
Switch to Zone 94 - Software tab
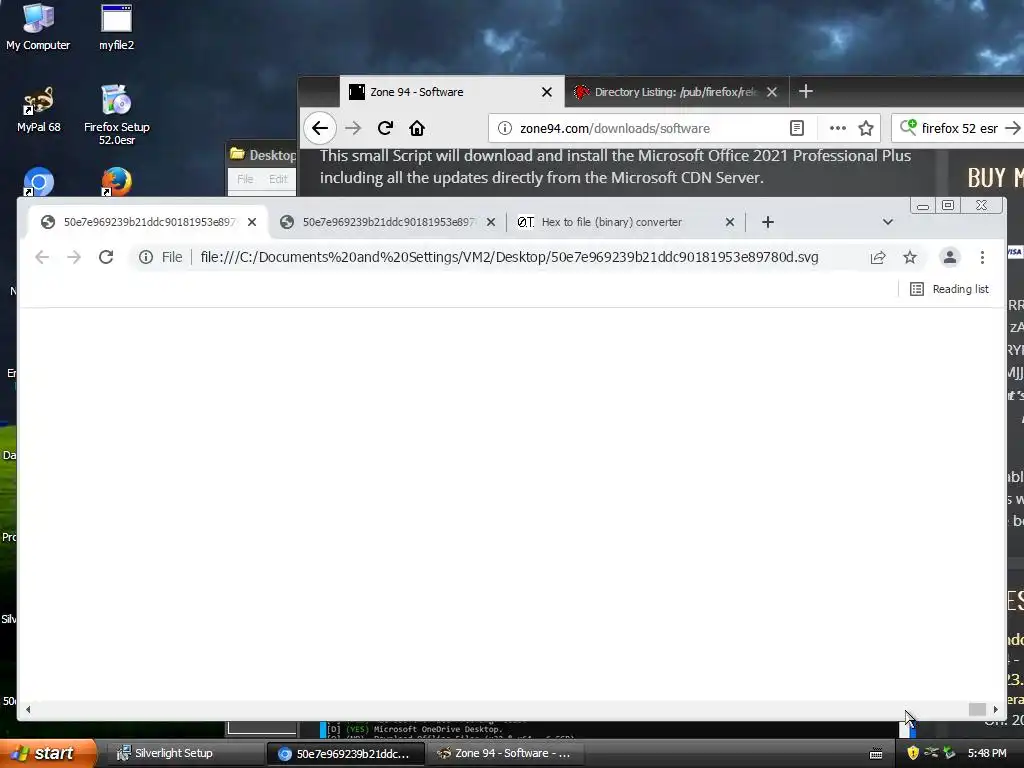click(x=451, y=92)
